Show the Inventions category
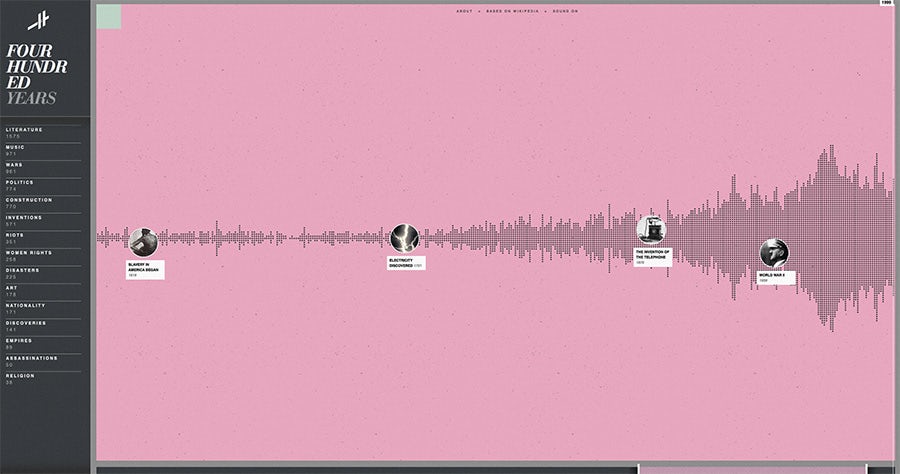Viewport: 900px width, 474px height. click(x=24, y=218)
